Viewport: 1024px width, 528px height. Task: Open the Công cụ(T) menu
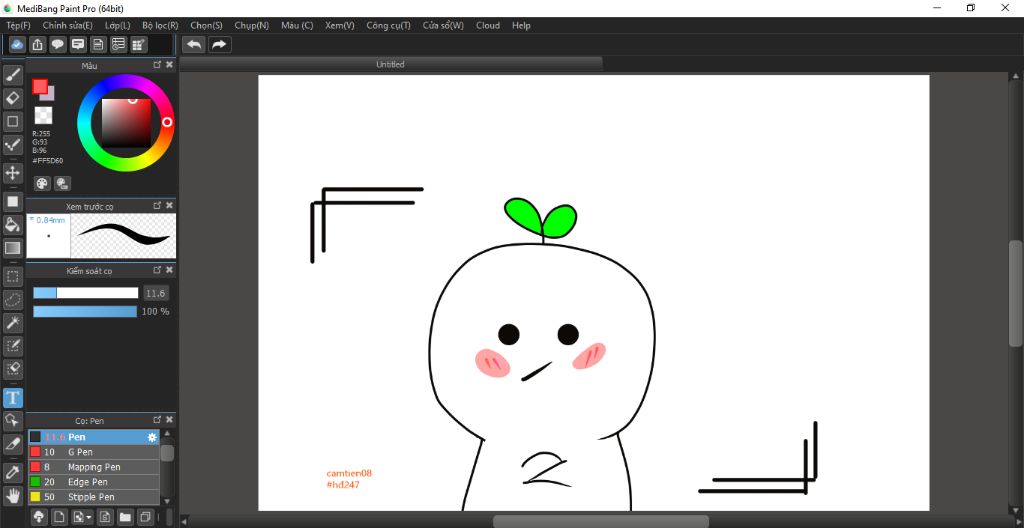click(x=389, y=25)
